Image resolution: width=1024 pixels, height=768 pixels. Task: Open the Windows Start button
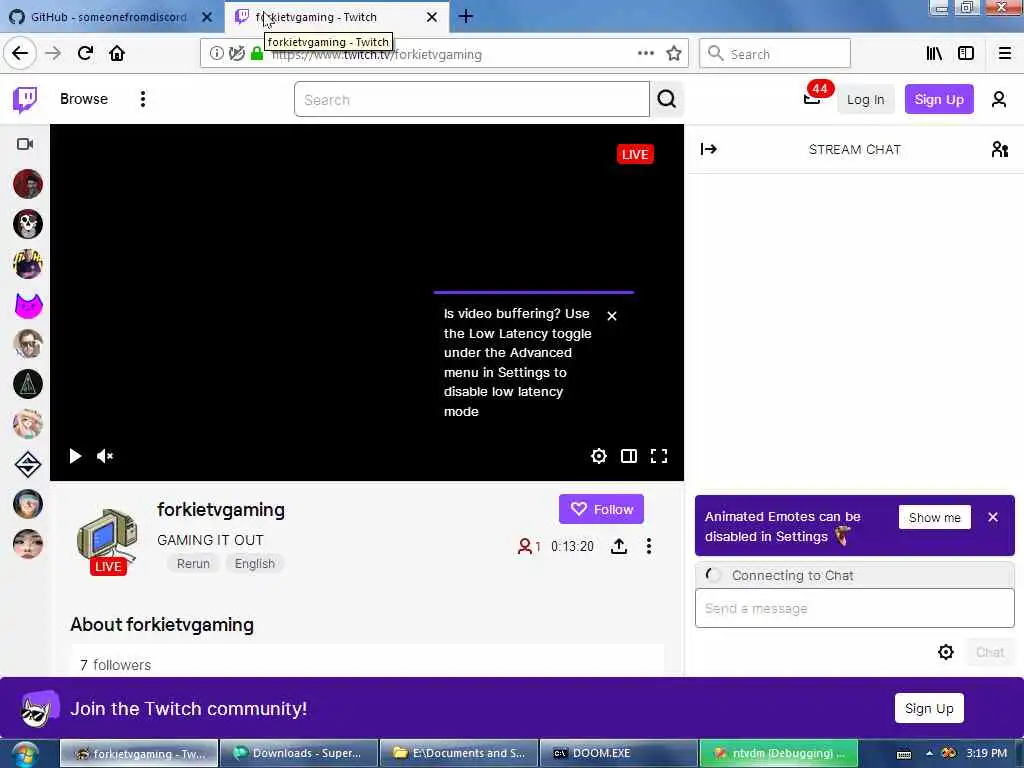point(25,754)
